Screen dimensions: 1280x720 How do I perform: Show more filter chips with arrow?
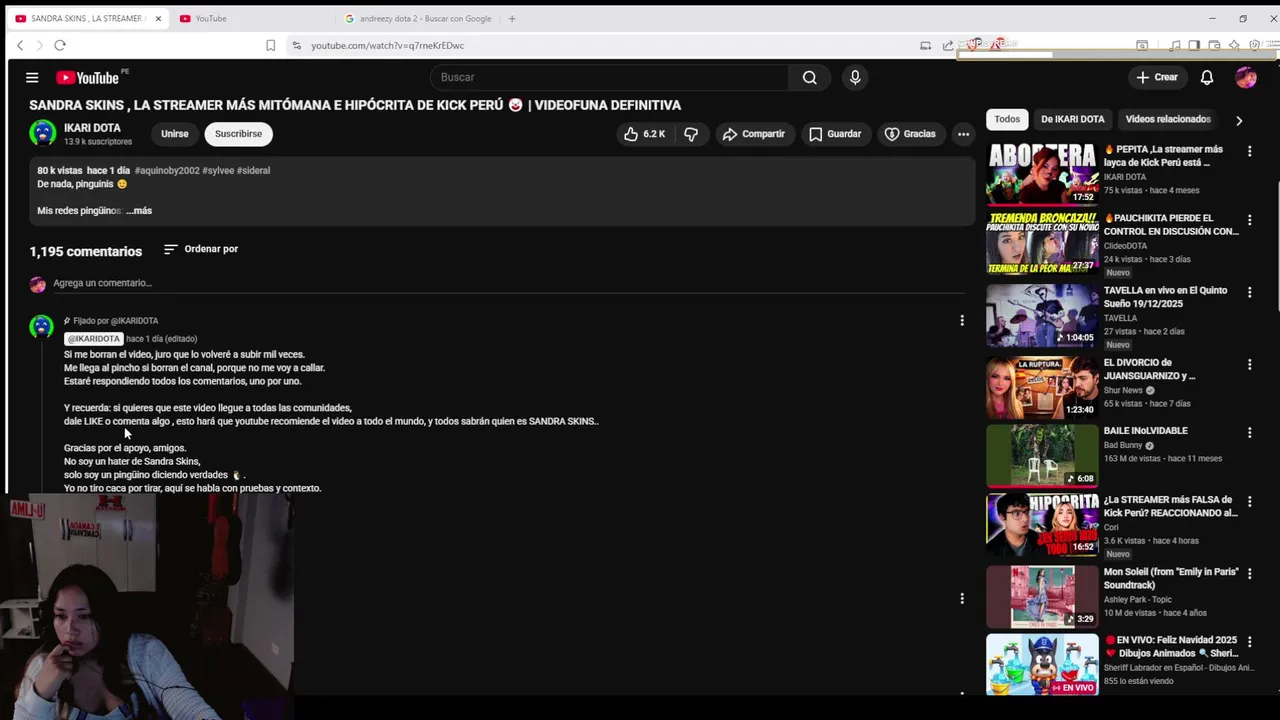pos(1239,120)
